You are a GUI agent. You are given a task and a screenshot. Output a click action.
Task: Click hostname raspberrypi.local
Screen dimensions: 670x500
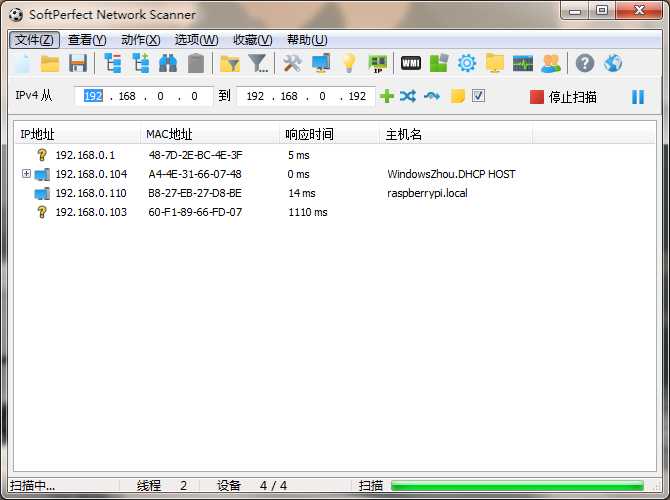click(427, 193)
